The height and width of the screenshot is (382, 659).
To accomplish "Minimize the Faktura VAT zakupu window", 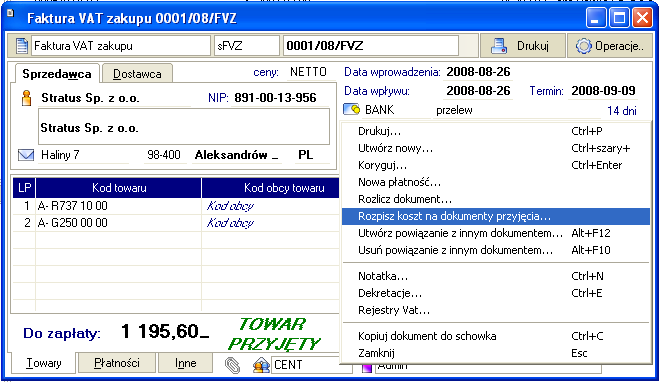I will pos(596,18).
